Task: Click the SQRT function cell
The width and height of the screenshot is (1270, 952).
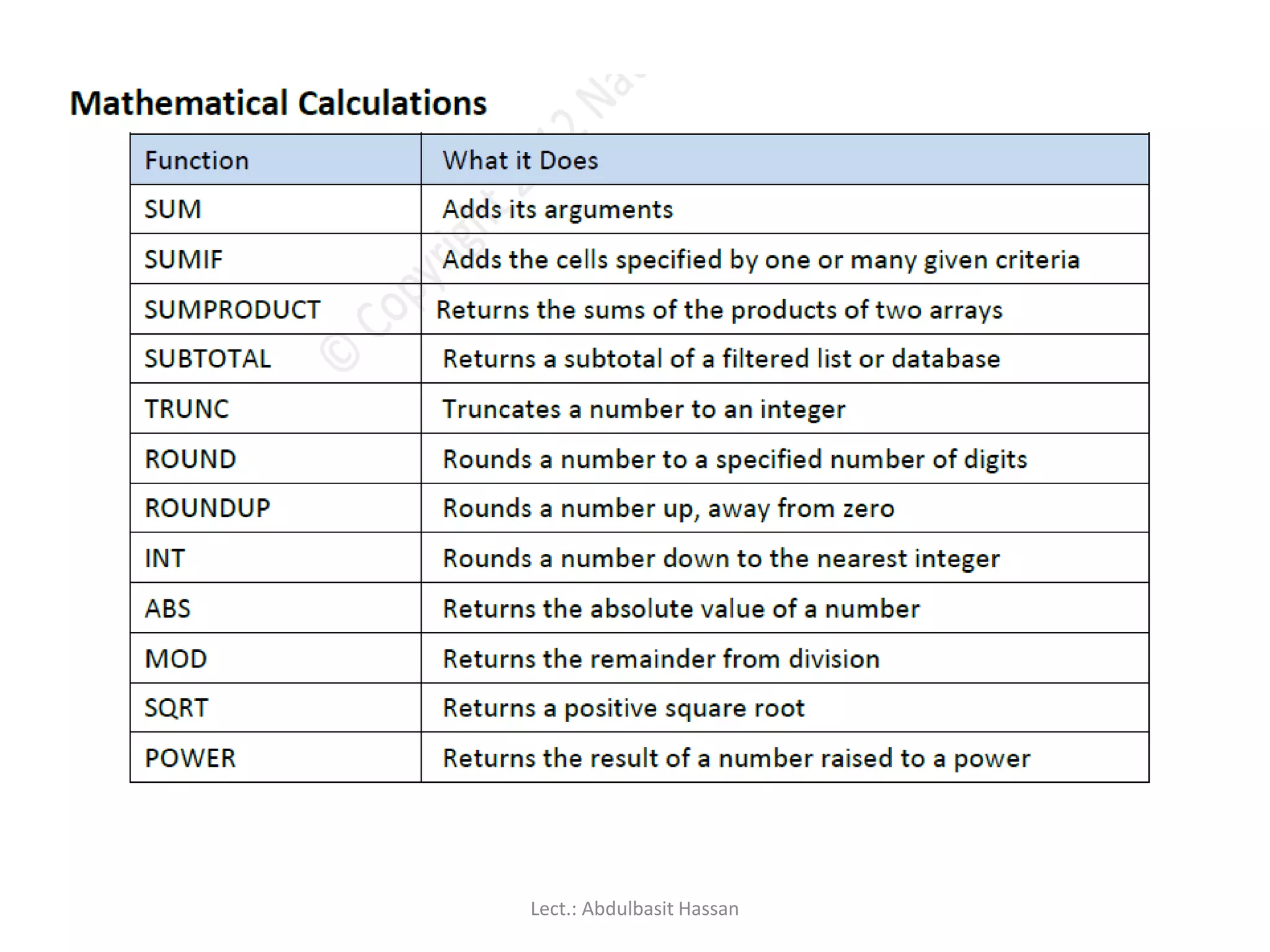Action: coord(275,708)
